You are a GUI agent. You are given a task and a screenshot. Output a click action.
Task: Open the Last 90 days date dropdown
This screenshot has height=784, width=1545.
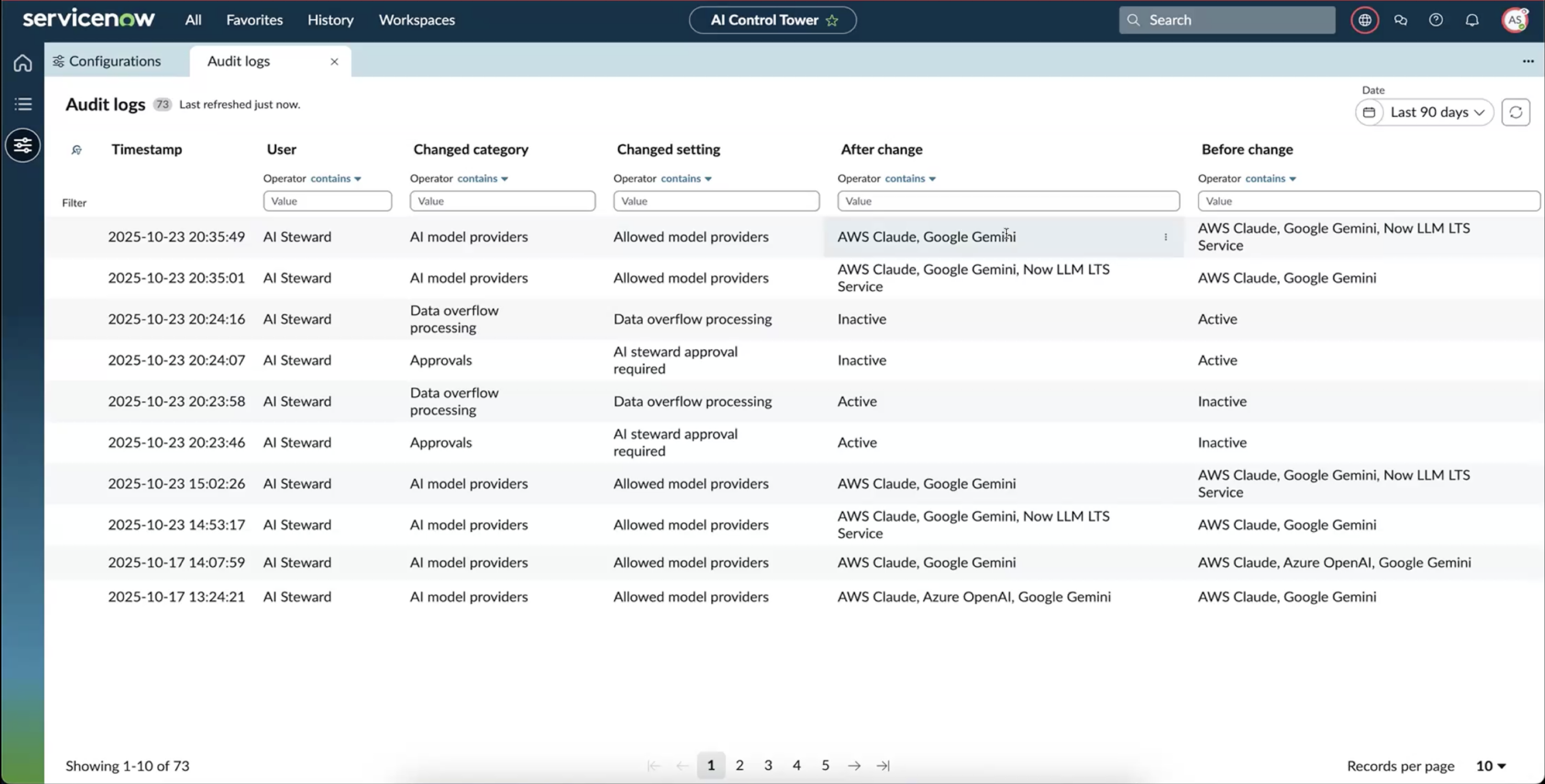[1437, 112]
